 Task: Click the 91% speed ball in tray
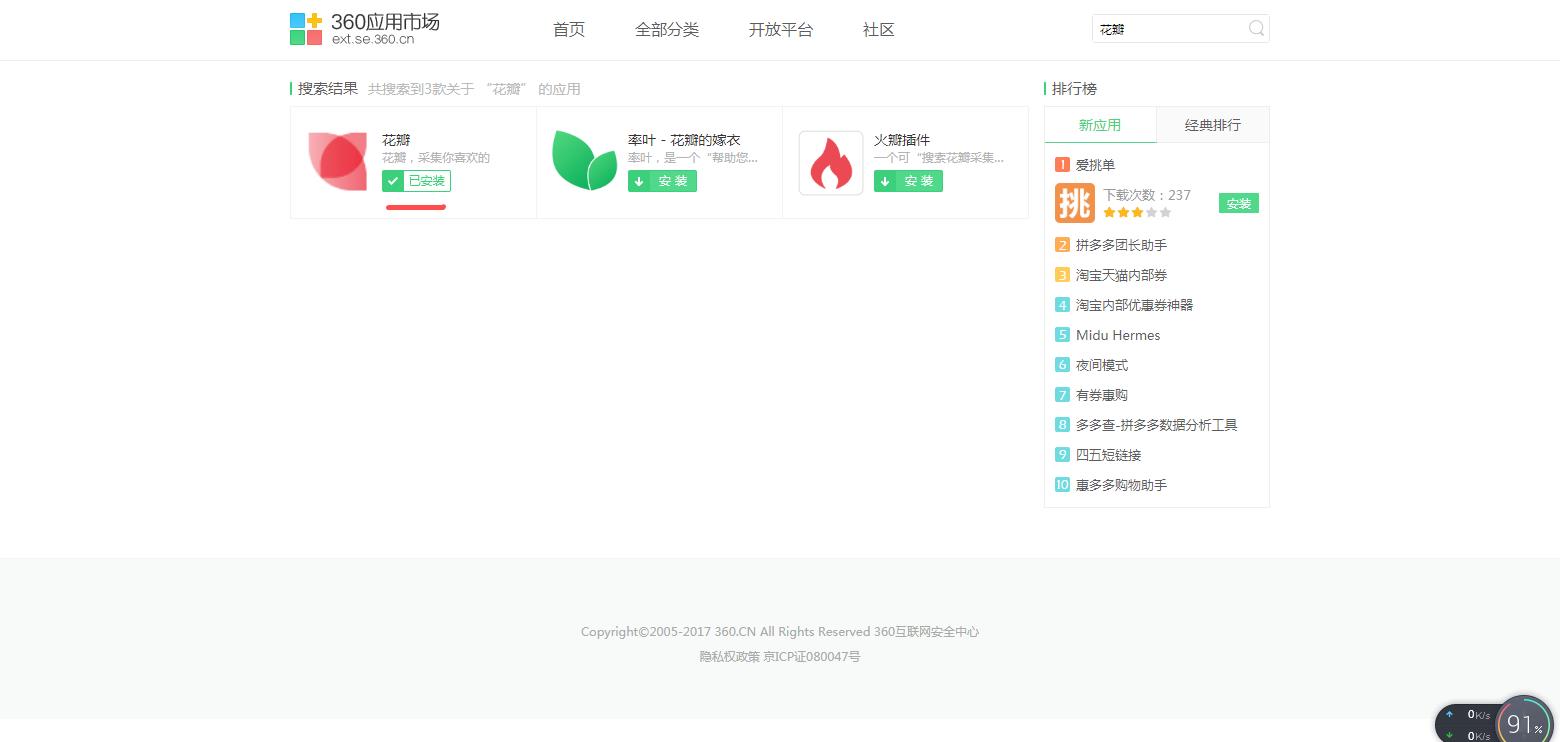tap(1524, 721)
